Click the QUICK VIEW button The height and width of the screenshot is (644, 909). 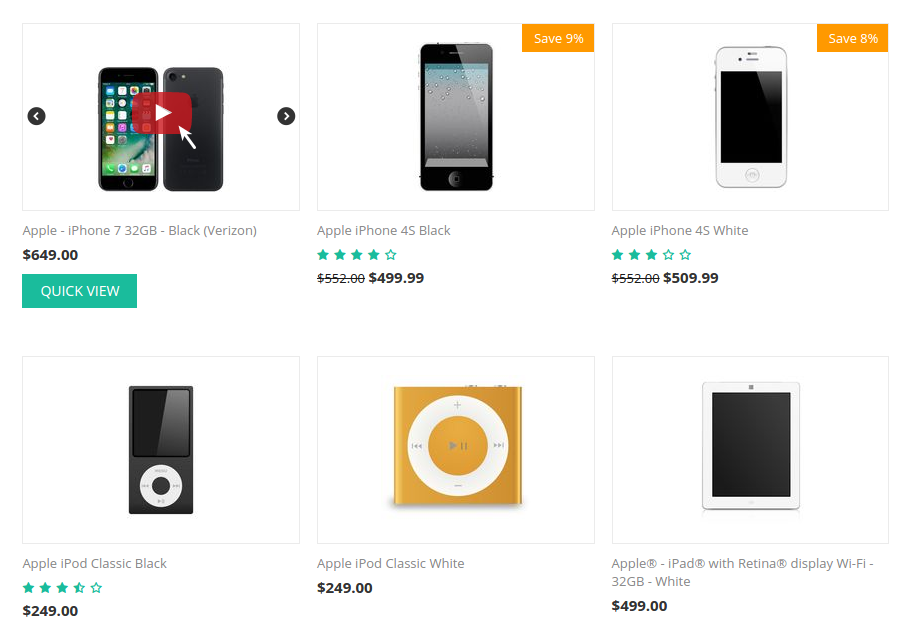[x=79, y=291]
